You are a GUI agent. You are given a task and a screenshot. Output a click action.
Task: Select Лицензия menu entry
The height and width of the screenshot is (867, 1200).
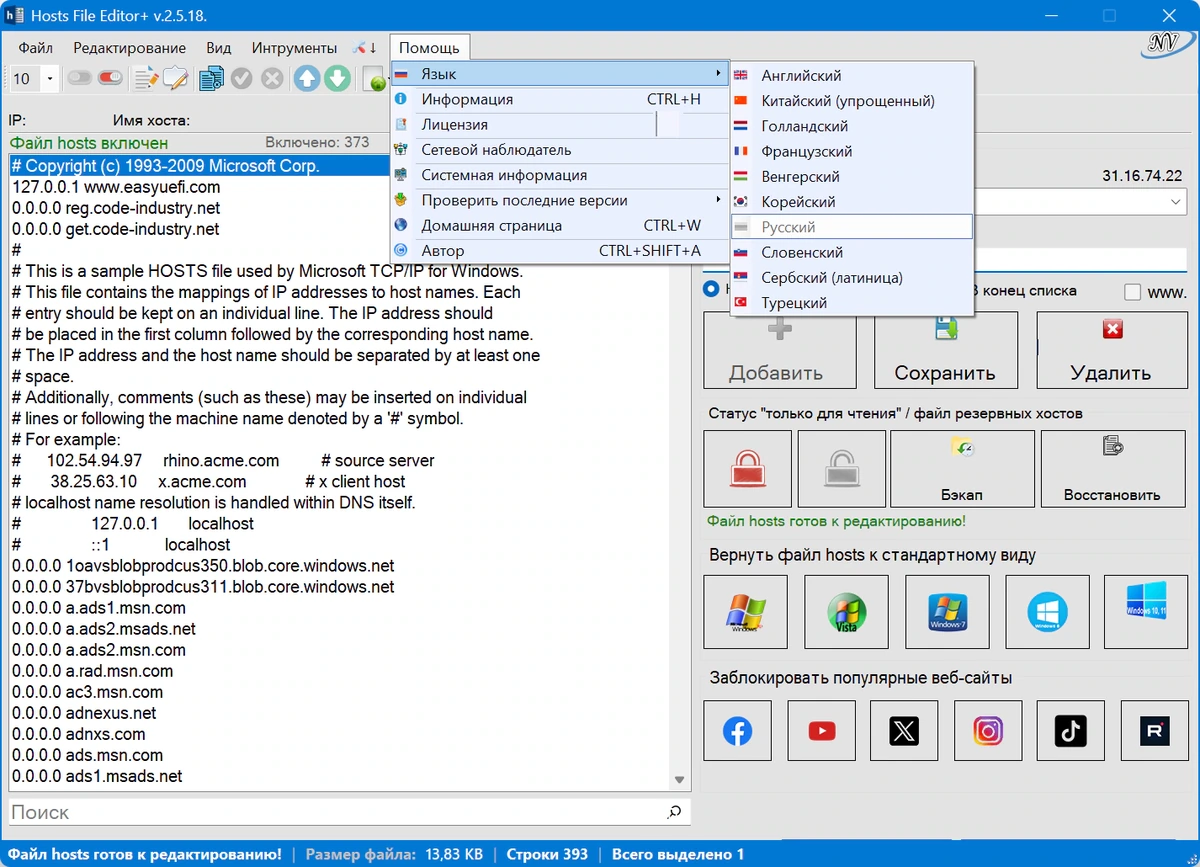(559, 124)
